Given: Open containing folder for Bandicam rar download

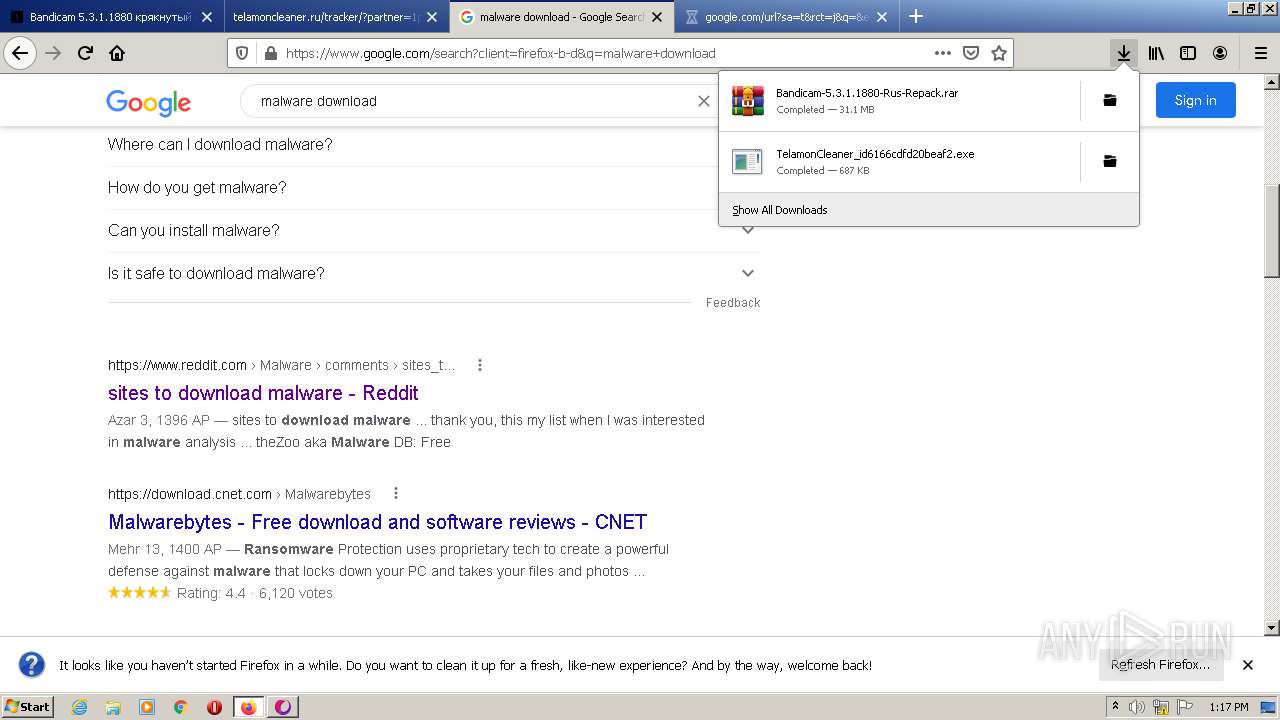Looking at the screenshot, I should (1110, 100).
